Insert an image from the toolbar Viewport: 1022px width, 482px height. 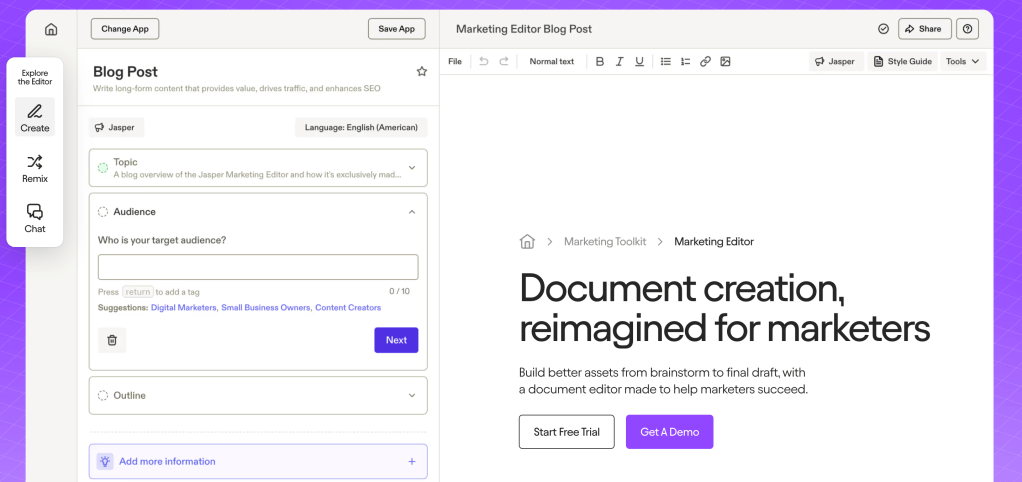725,62
